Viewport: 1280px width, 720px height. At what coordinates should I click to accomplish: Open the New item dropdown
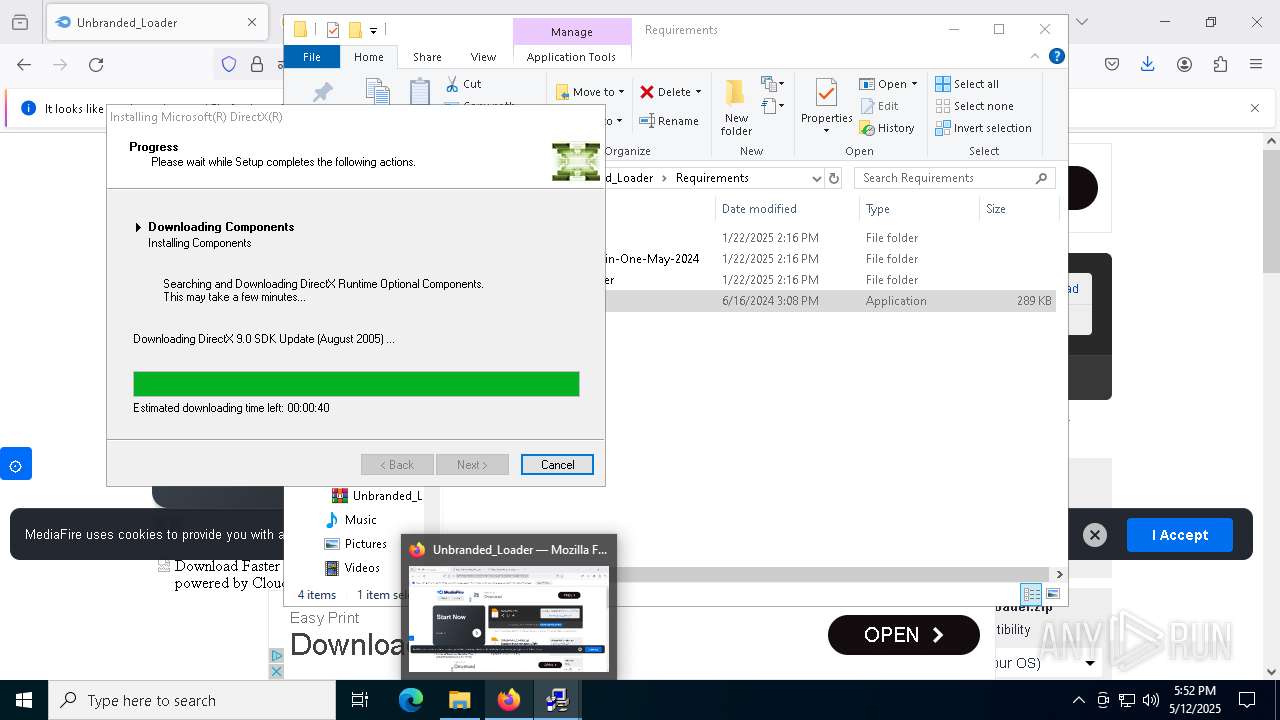(772, 84)
